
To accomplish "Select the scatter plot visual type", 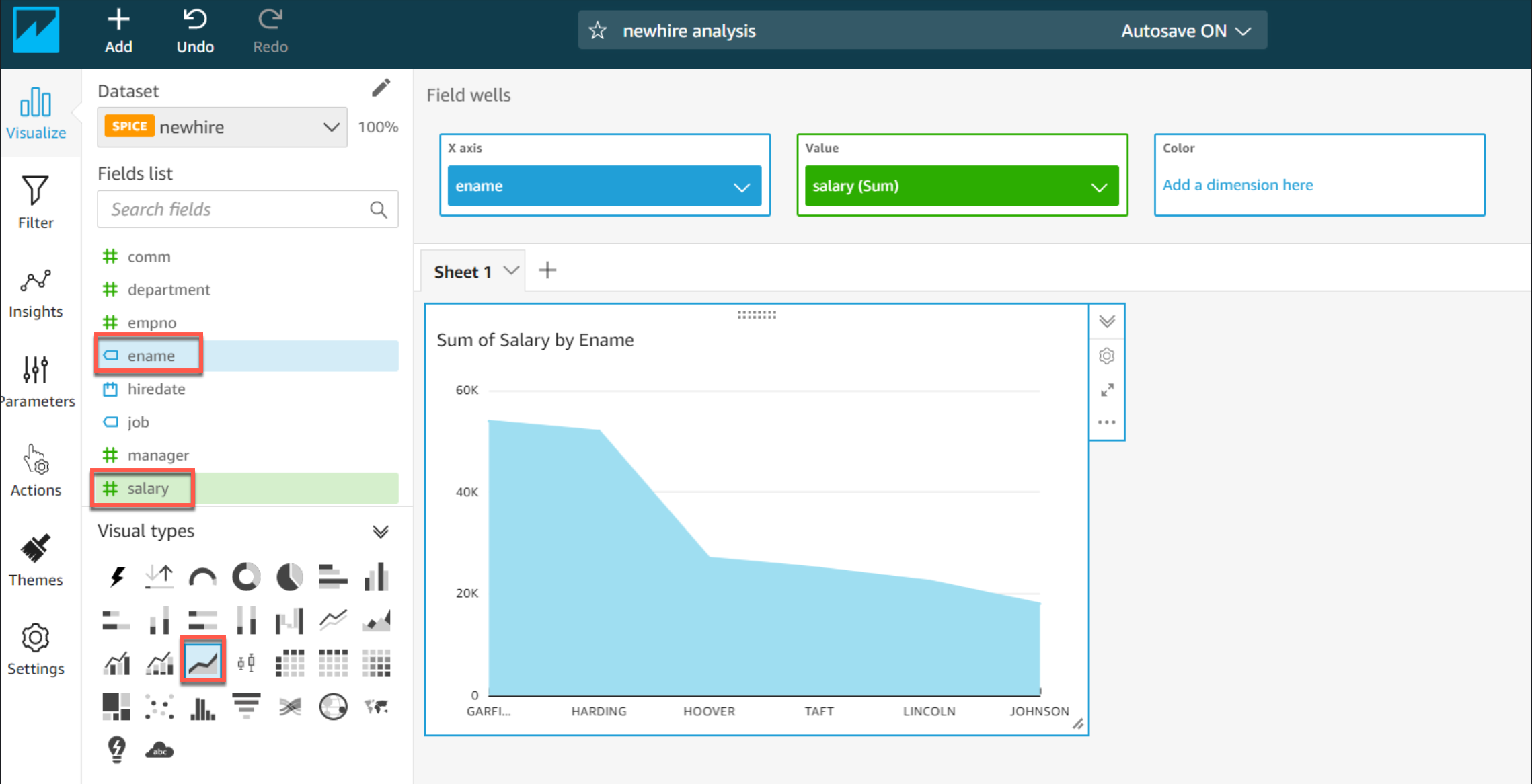I will 159,707.
